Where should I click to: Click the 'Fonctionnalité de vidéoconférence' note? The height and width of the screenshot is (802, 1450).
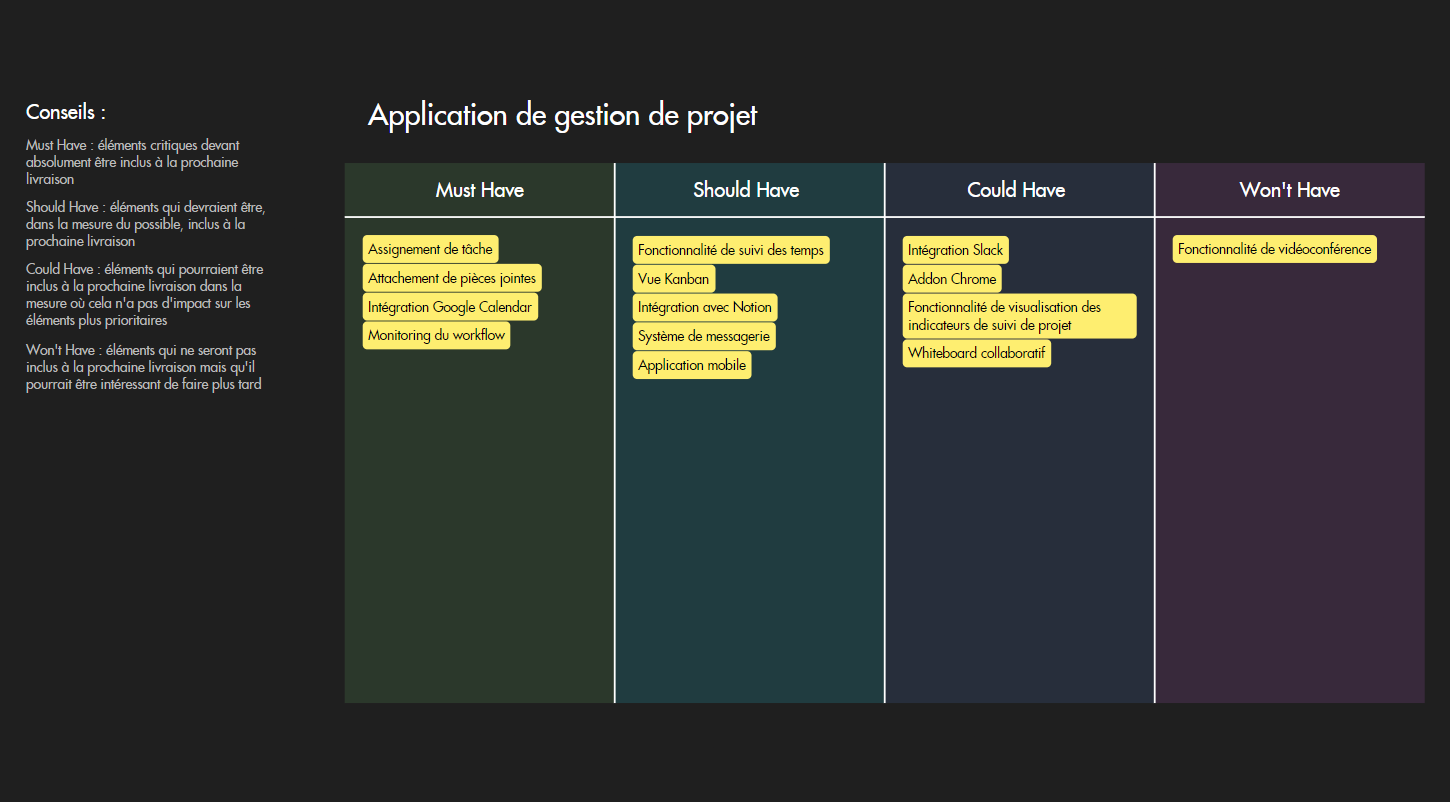pyautogui.click(x=1274, y=249)
